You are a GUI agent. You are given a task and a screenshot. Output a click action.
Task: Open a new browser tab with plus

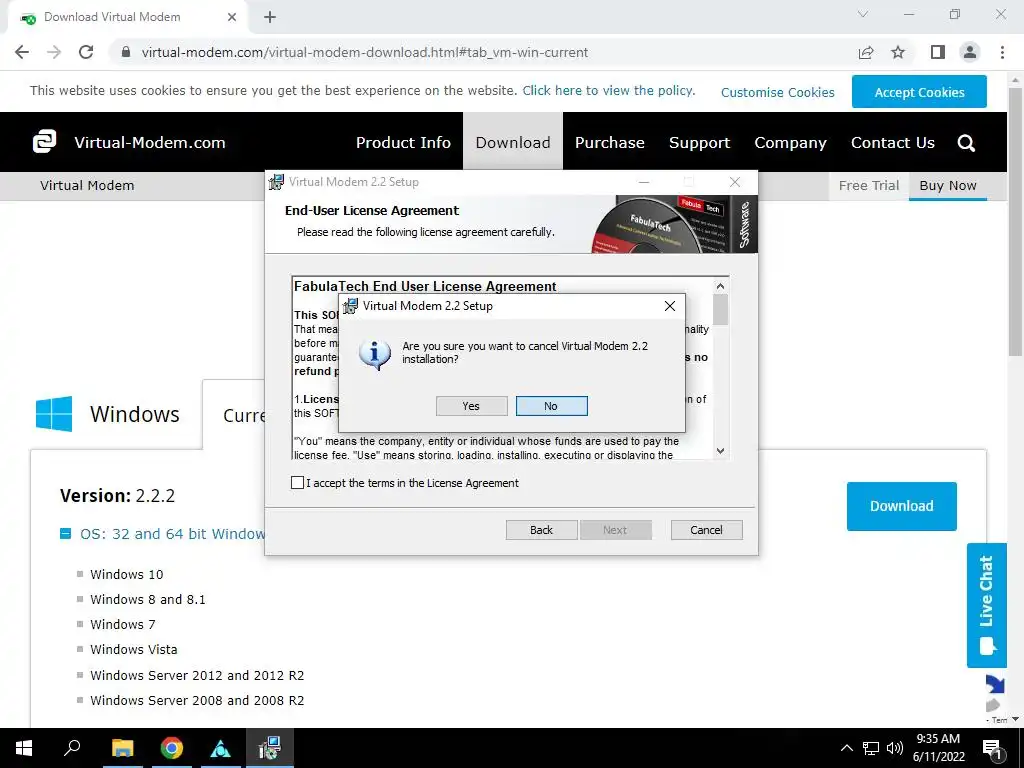[x=270, y=18]
